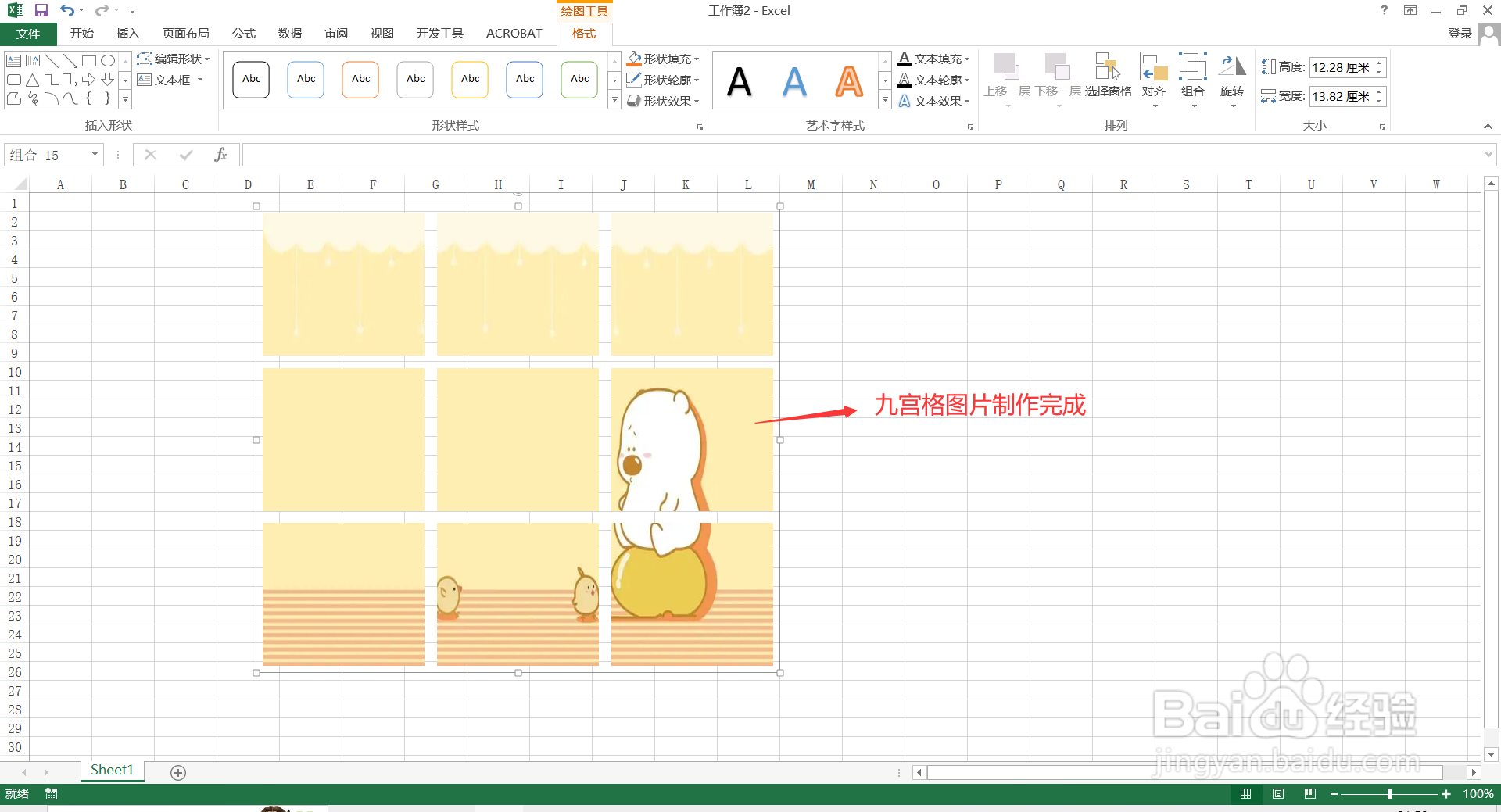Select the rectangle shape in shapes gallery
The width and height of the screenshot is (1501, 812).
(89, 60)
